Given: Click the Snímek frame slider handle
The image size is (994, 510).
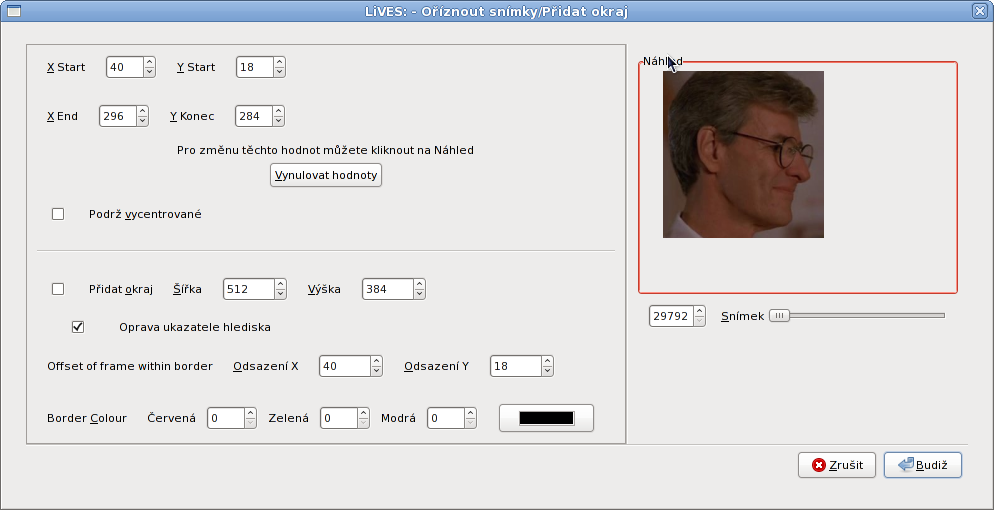Looking at the screenshot, I should click(x=779, y=316).
